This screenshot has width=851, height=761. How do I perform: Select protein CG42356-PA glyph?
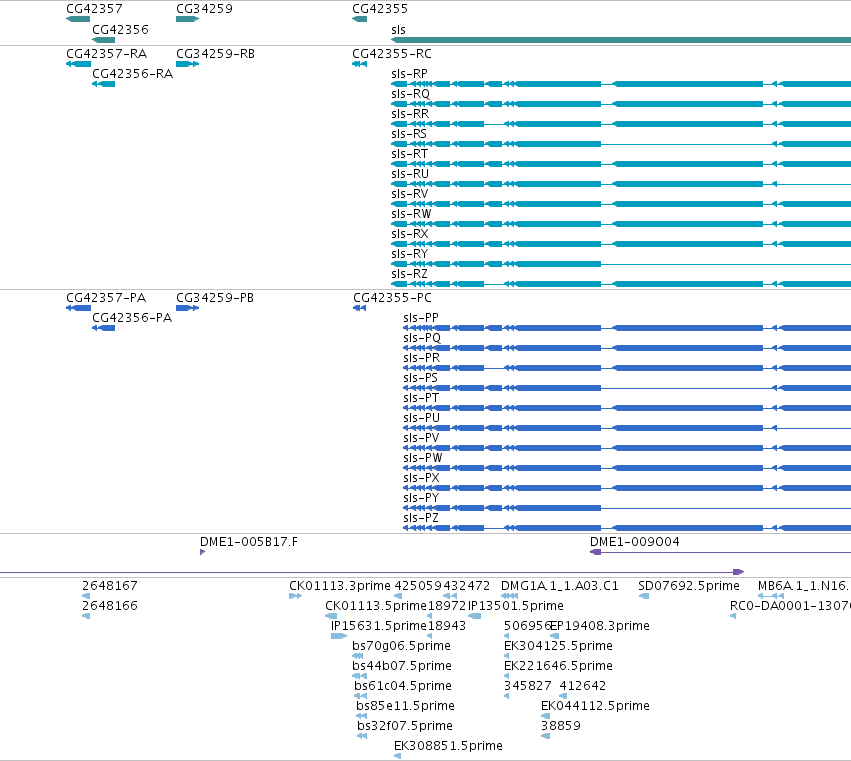(x=104, y=328)
